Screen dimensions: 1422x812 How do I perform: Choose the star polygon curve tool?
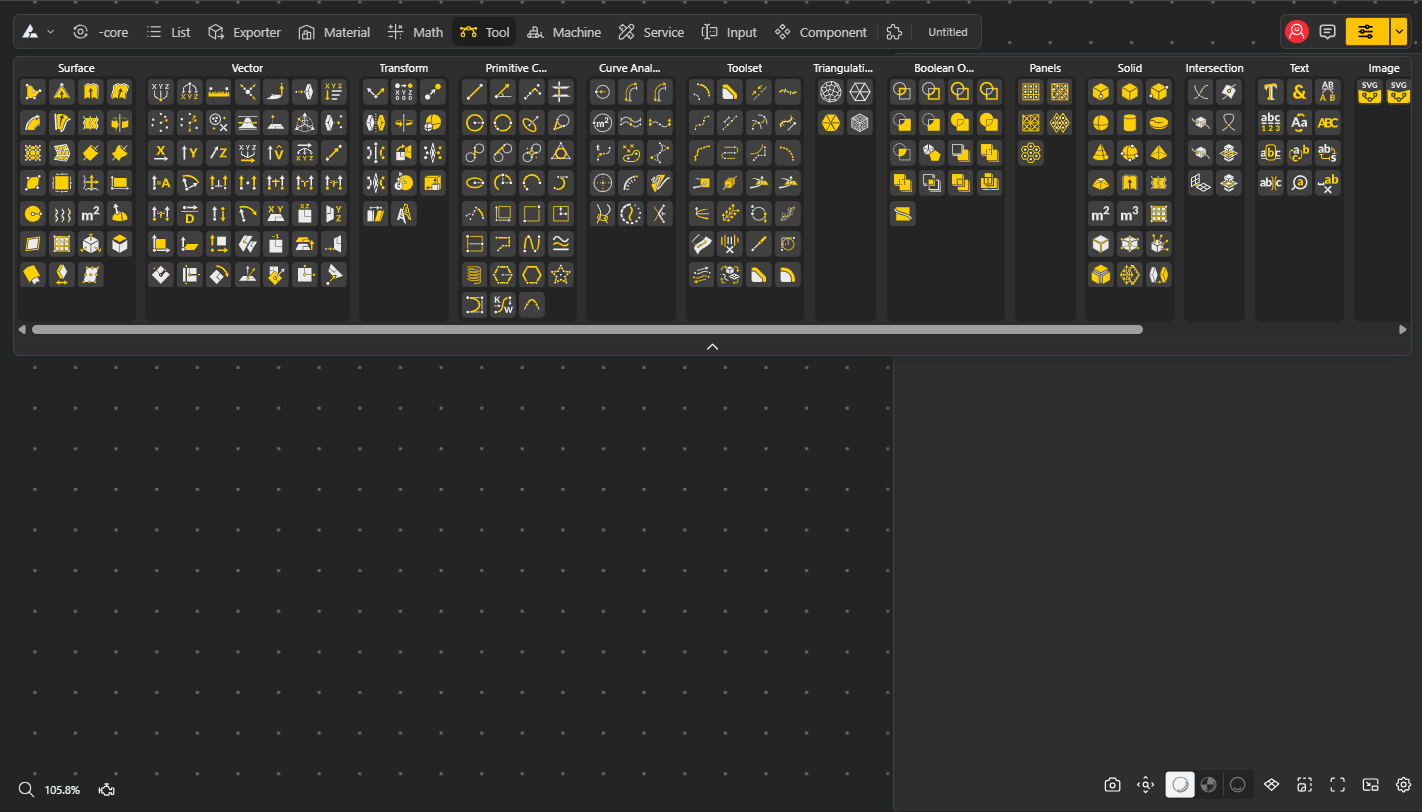point(561,275)
